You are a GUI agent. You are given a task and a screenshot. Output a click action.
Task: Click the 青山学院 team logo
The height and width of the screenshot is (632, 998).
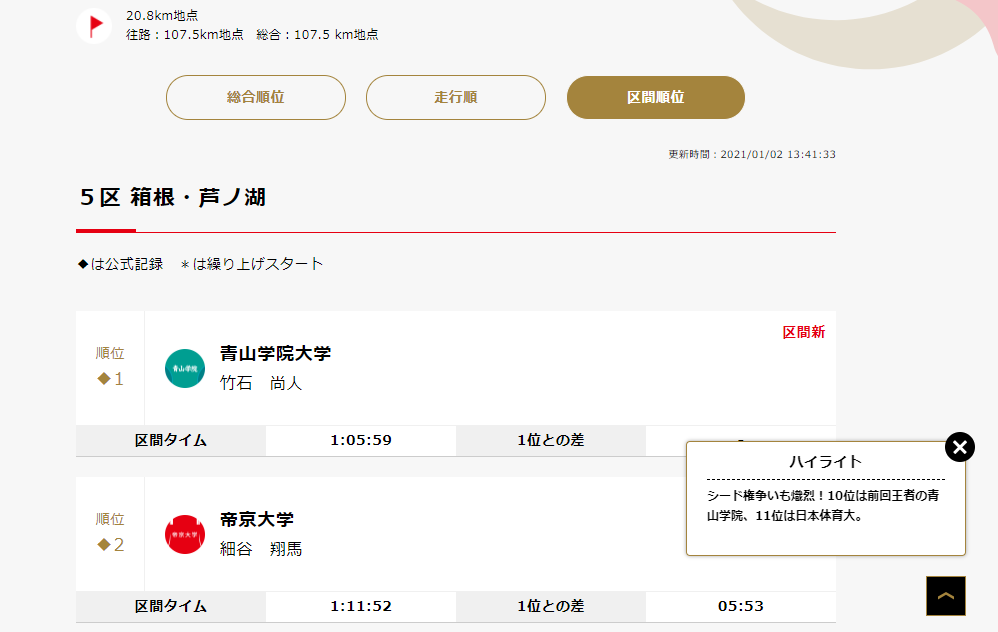tap(185, 369)
